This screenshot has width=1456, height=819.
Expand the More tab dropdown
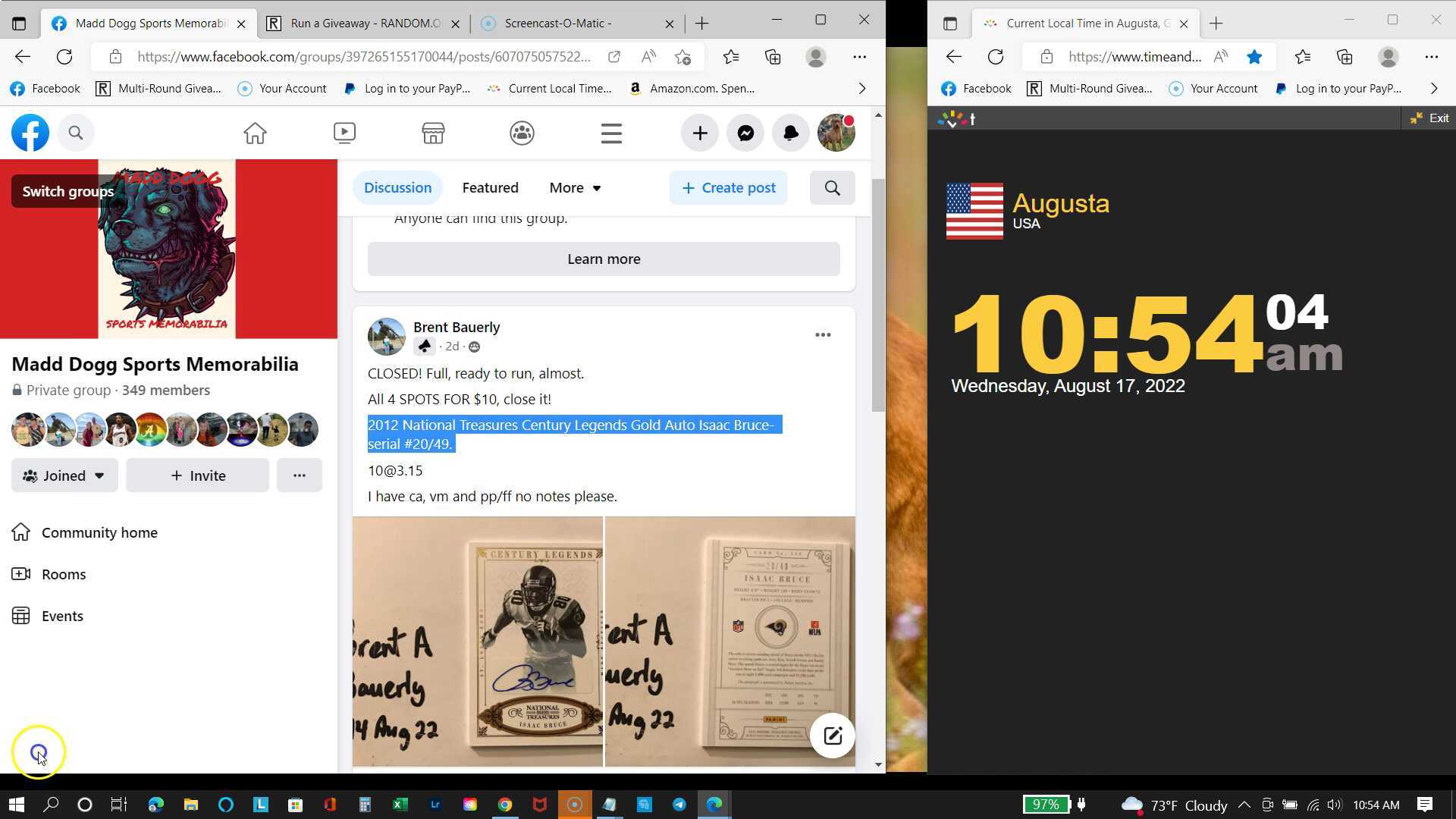(x=575, y=188)
